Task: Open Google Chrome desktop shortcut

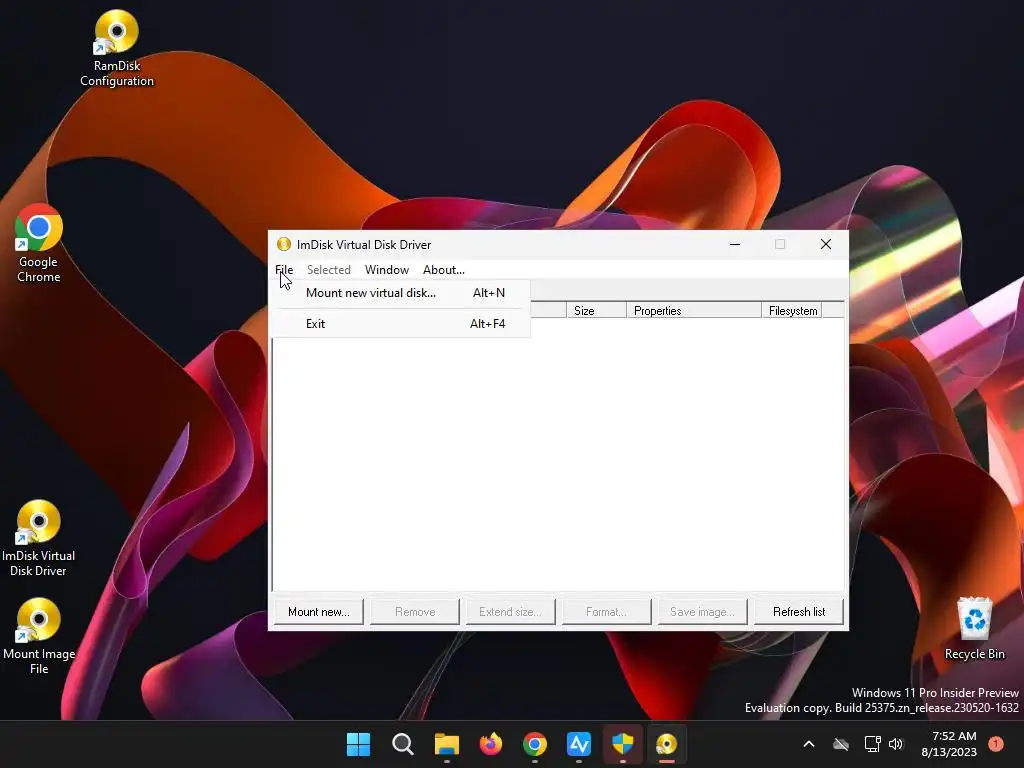Action: pyautogui.click(x=39, y=244)
